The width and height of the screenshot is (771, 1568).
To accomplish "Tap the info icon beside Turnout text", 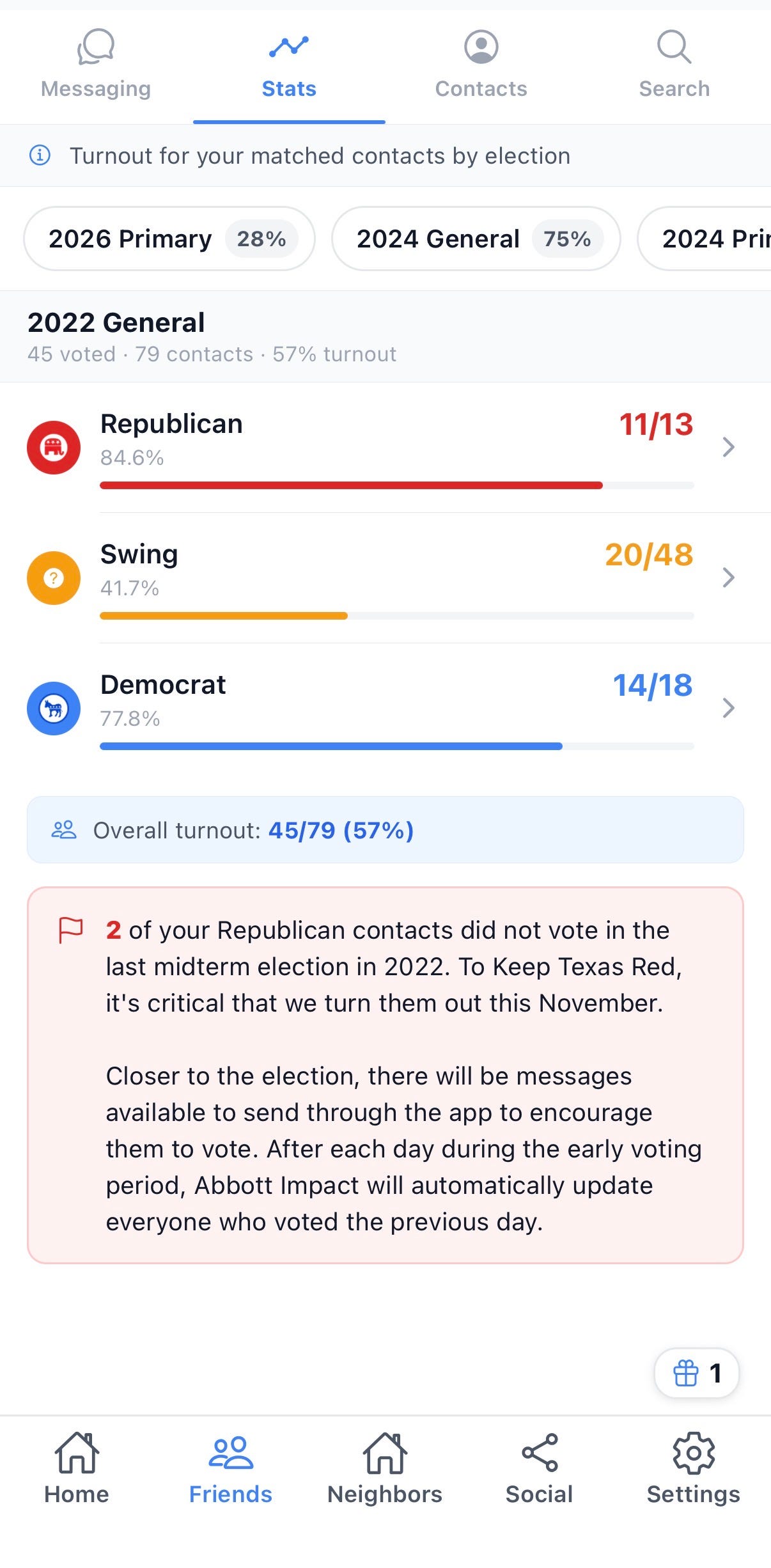I will [40, 155].
